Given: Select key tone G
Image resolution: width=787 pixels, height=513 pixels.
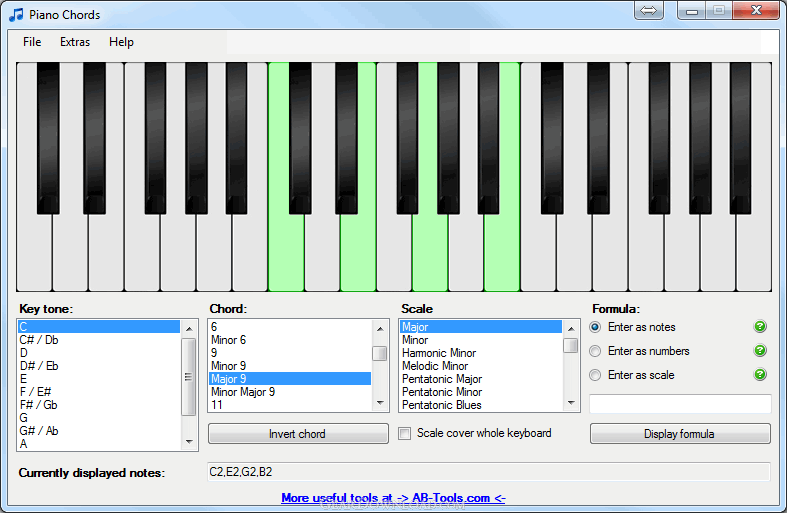Looking at the screenshot, I should [99, 418].
